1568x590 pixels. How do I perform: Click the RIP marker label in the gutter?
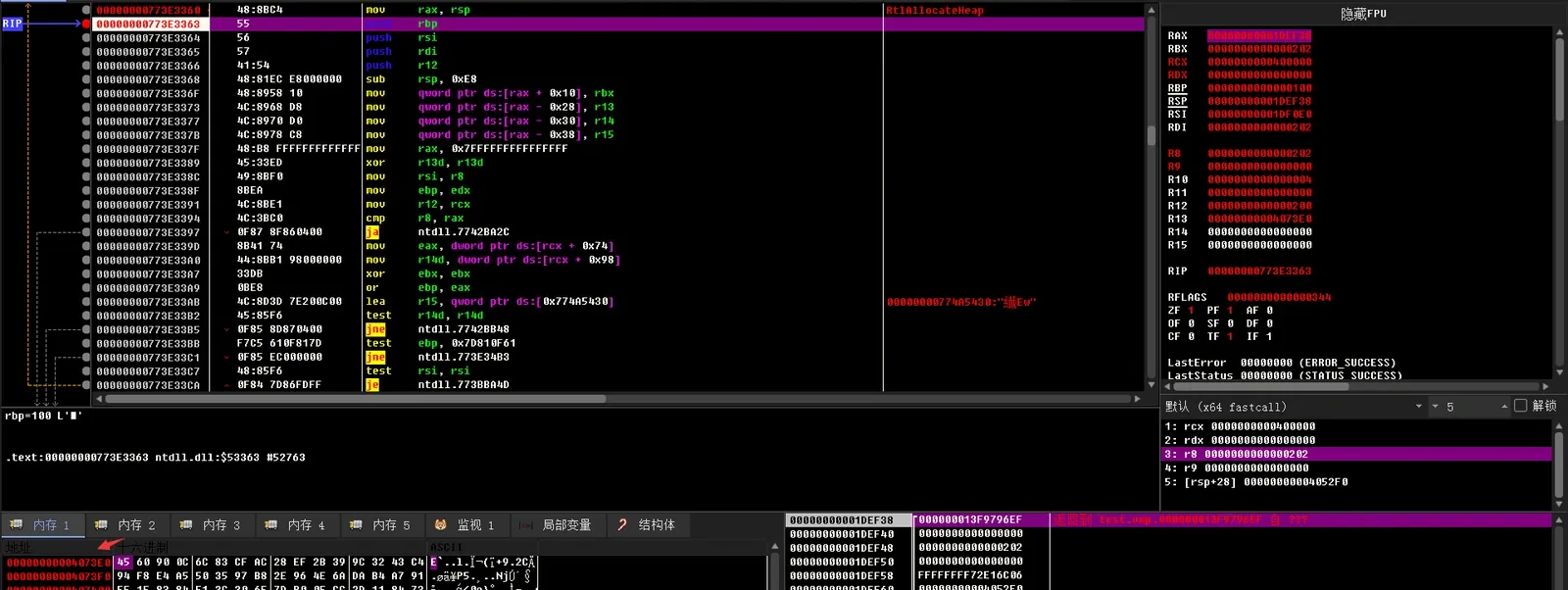(x=12, y=24)
